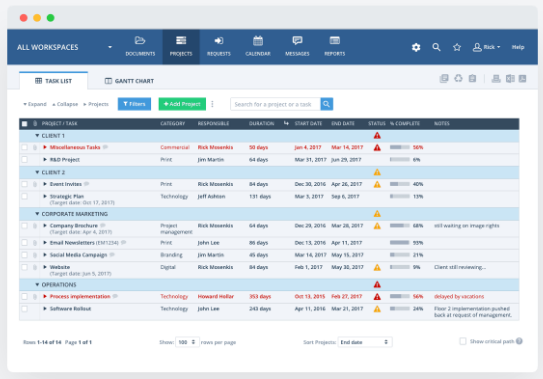This screenshot has height=379, width=543.
Task: Click red warning icon for Process Implementation
Action: tap(377, 297)
